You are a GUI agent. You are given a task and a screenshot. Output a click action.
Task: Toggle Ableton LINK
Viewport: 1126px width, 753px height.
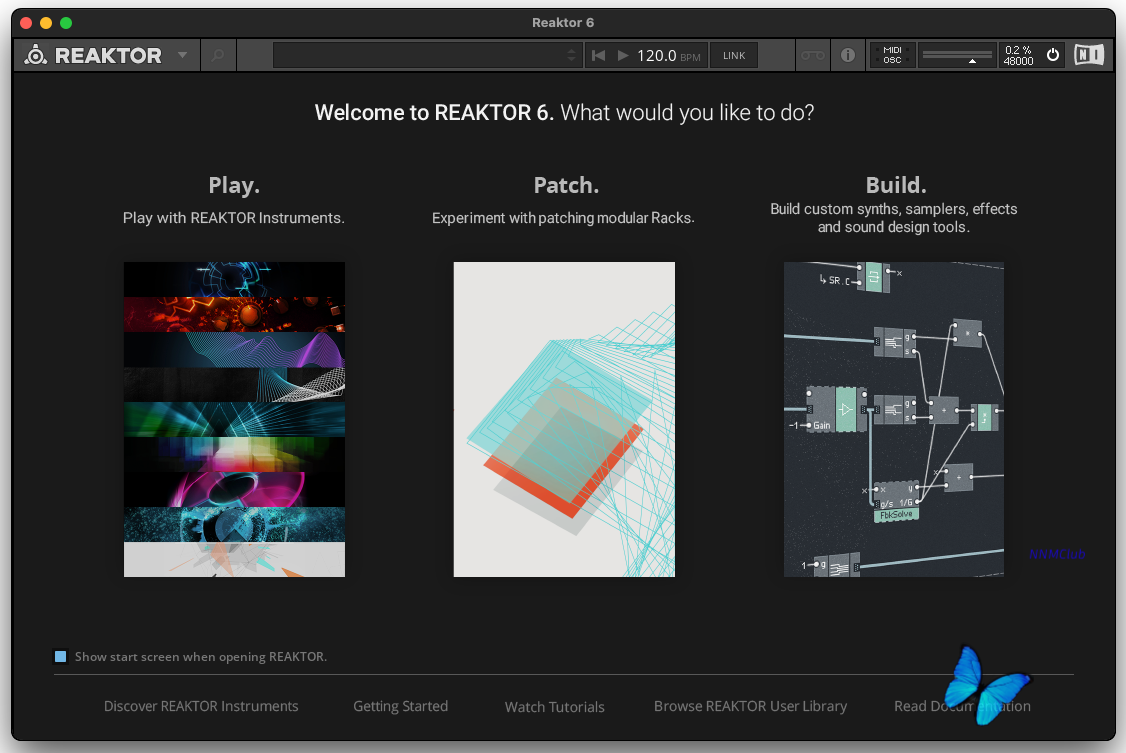pos(734,55)
